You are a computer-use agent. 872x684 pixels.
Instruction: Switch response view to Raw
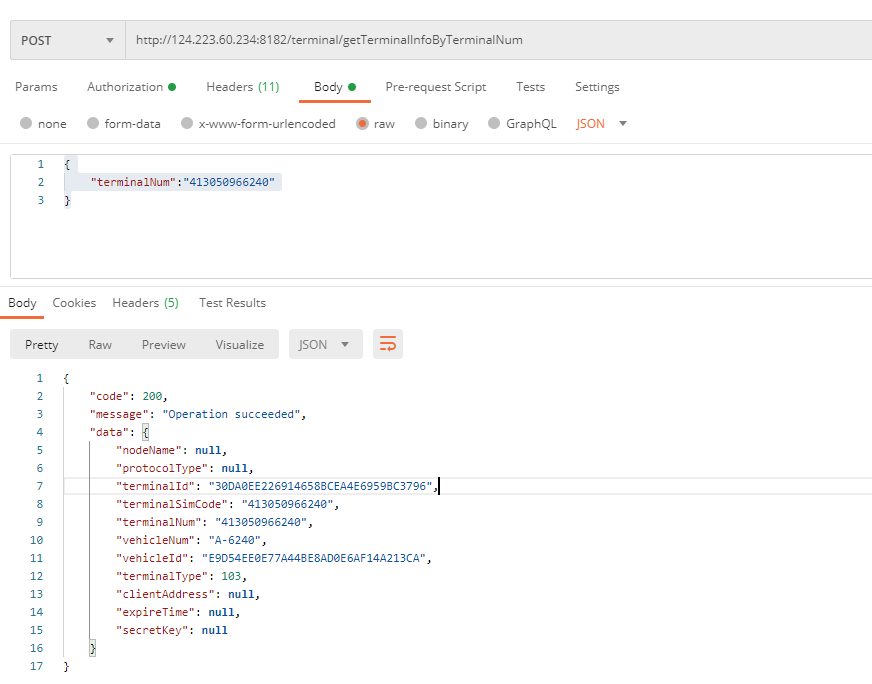tap(100, 344)
